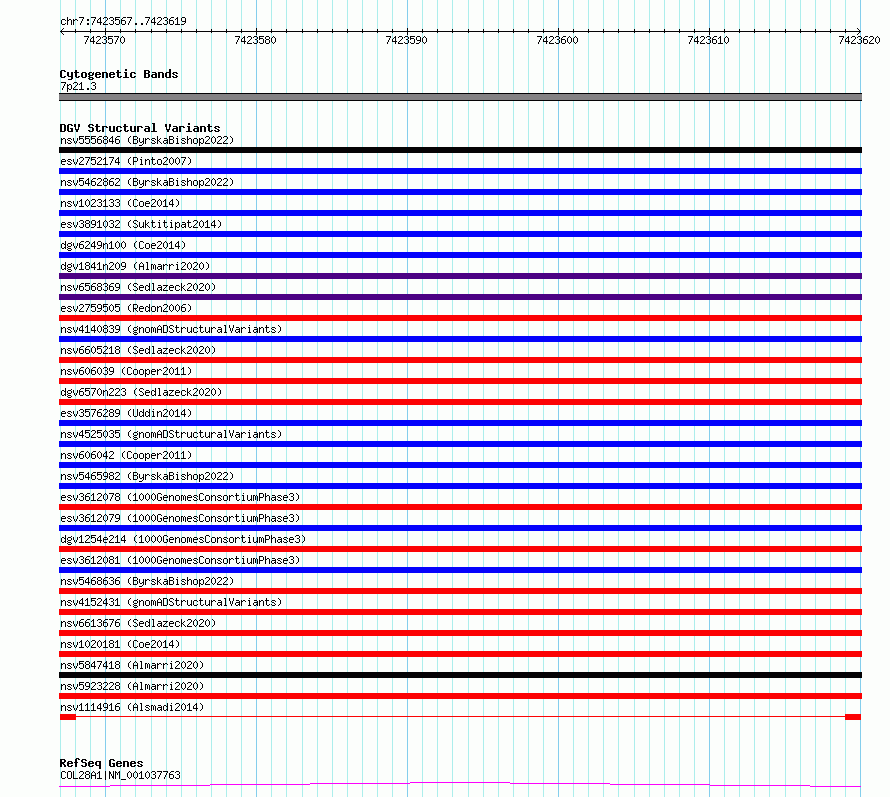Viewport: 890px width, 797px height.
Task: Open variant nsv4525035 (gnomADStructuralVariants)
Action: point(171,434)
